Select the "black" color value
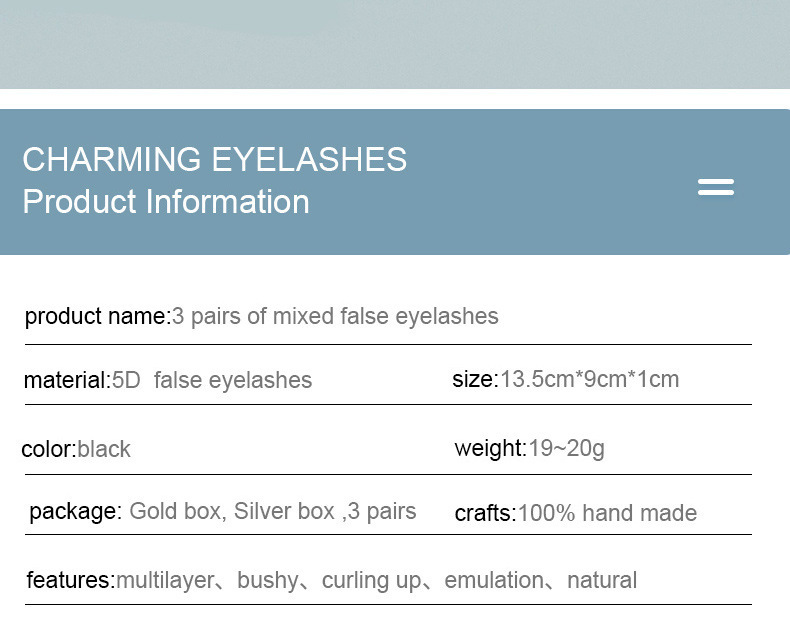Viewport: 790px width, 618px height. (104, 449)
